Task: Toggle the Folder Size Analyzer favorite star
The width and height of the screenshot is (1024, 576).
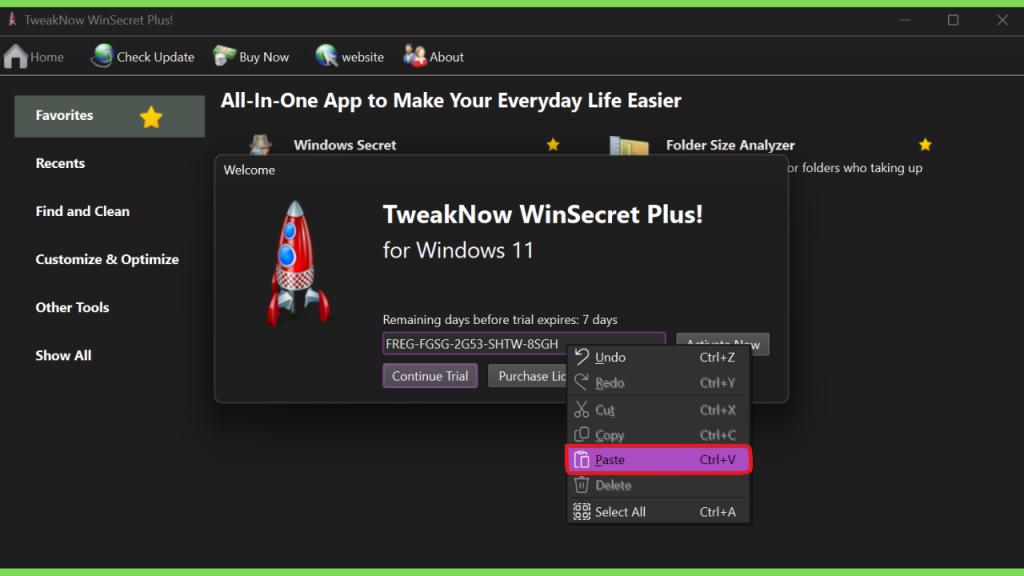Action: click(925, 144)
